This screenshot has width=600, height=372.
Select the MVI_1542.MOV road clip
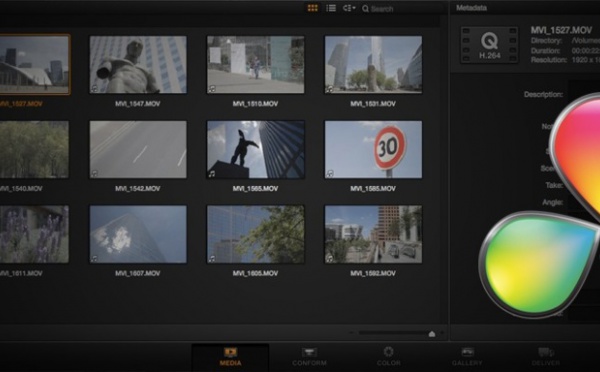[138, 150]
